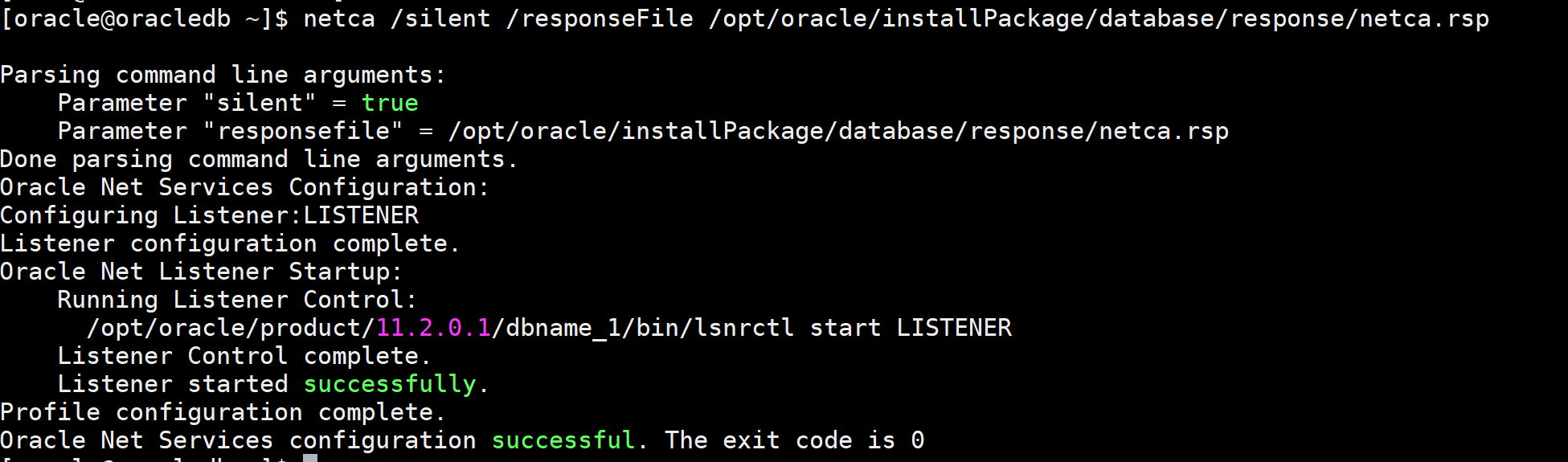Click the "Oracle Net Services Configuration:" line
This screenshot has width=1568, height=462.
click(244, 187)
